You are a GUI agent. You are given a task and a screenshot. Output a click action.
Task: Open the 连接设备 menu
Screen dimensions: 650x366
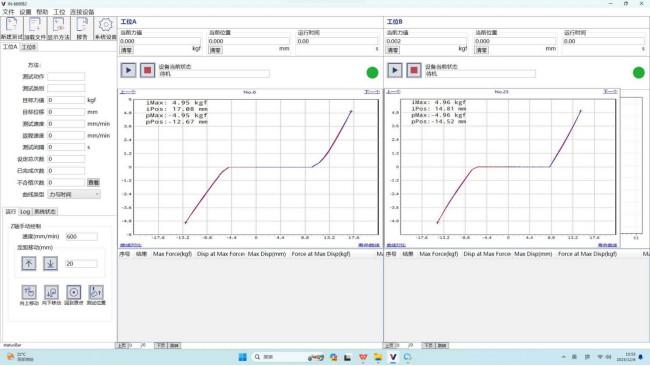pos(82,12)
